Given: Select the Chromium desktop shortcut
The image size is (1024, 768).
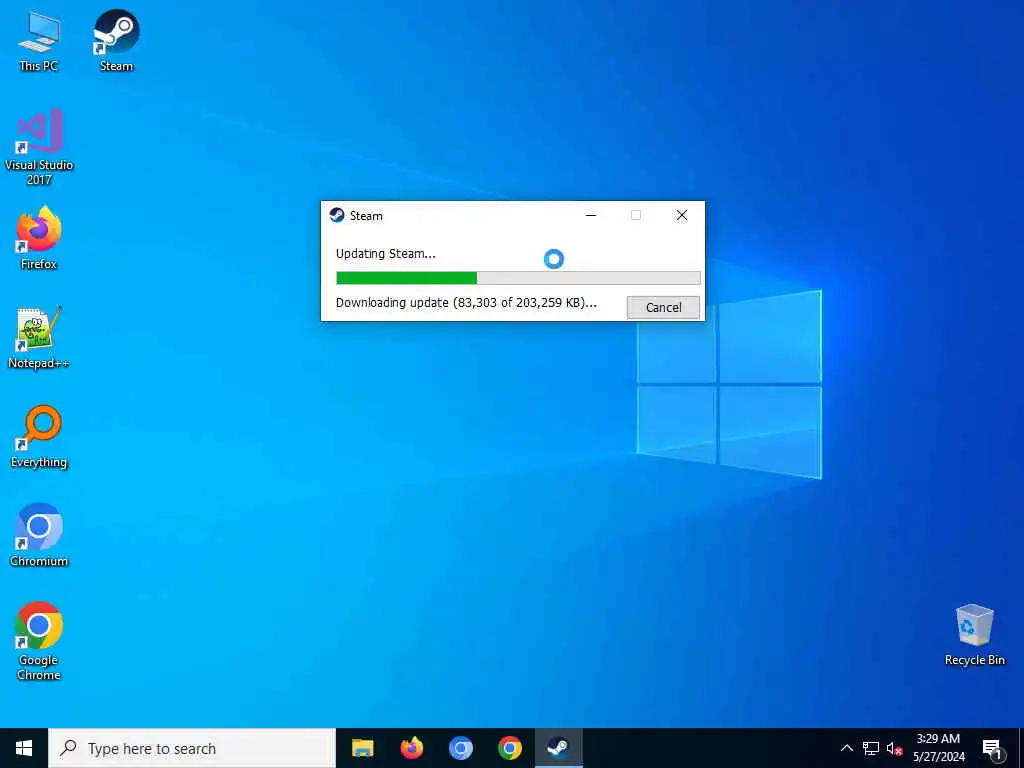Looking at the screenshot, I should 39,536.
